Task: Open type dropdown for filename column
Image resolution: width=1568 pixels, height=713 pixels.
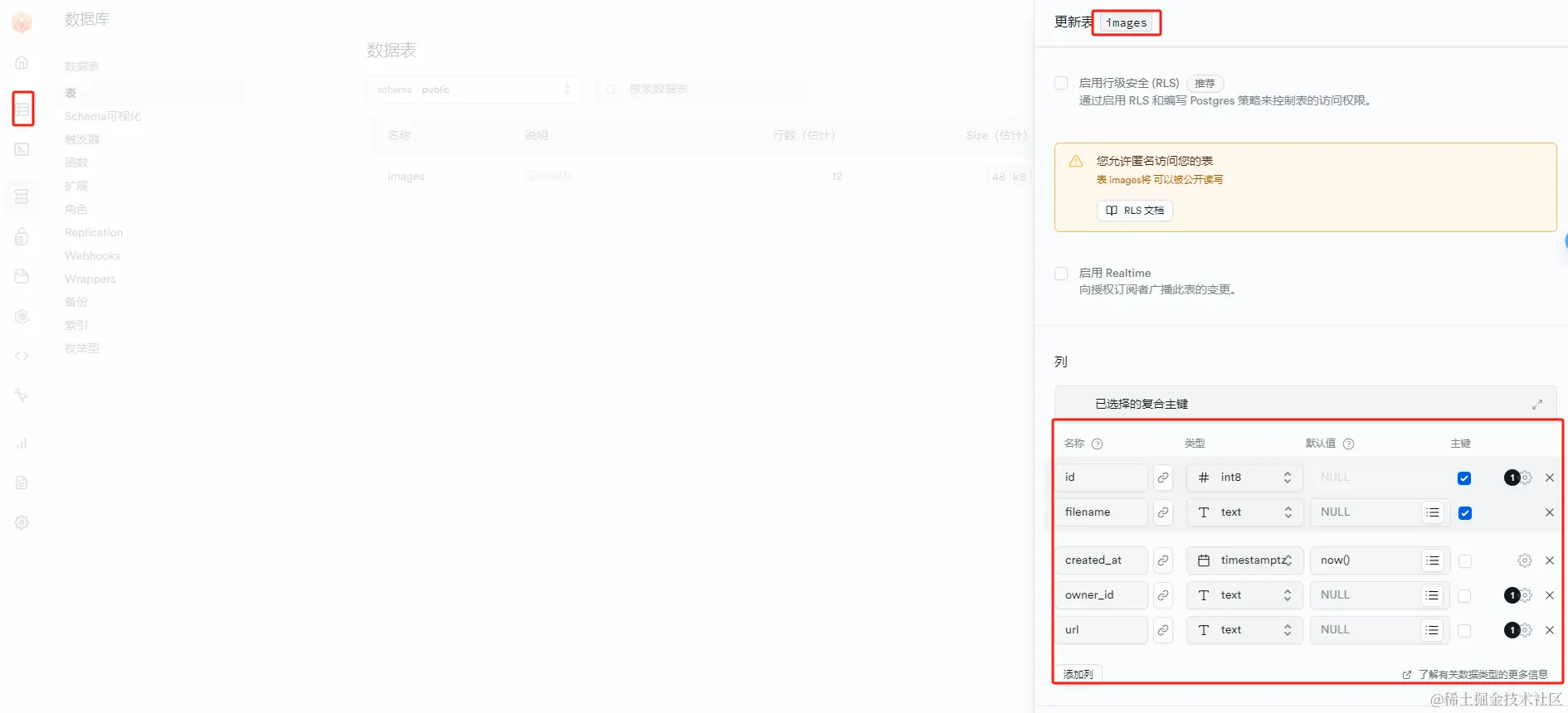Action: [1244, 512]
